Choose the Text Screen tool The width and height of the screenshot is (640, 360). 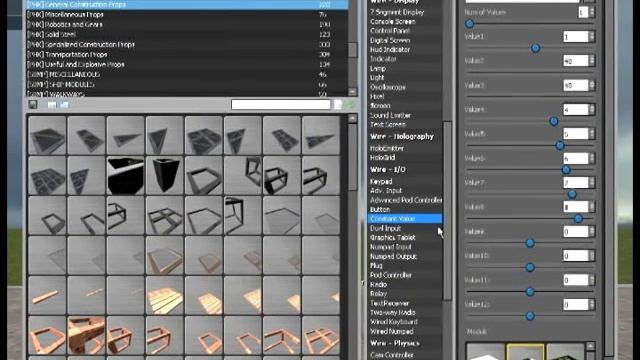point(388,124)
